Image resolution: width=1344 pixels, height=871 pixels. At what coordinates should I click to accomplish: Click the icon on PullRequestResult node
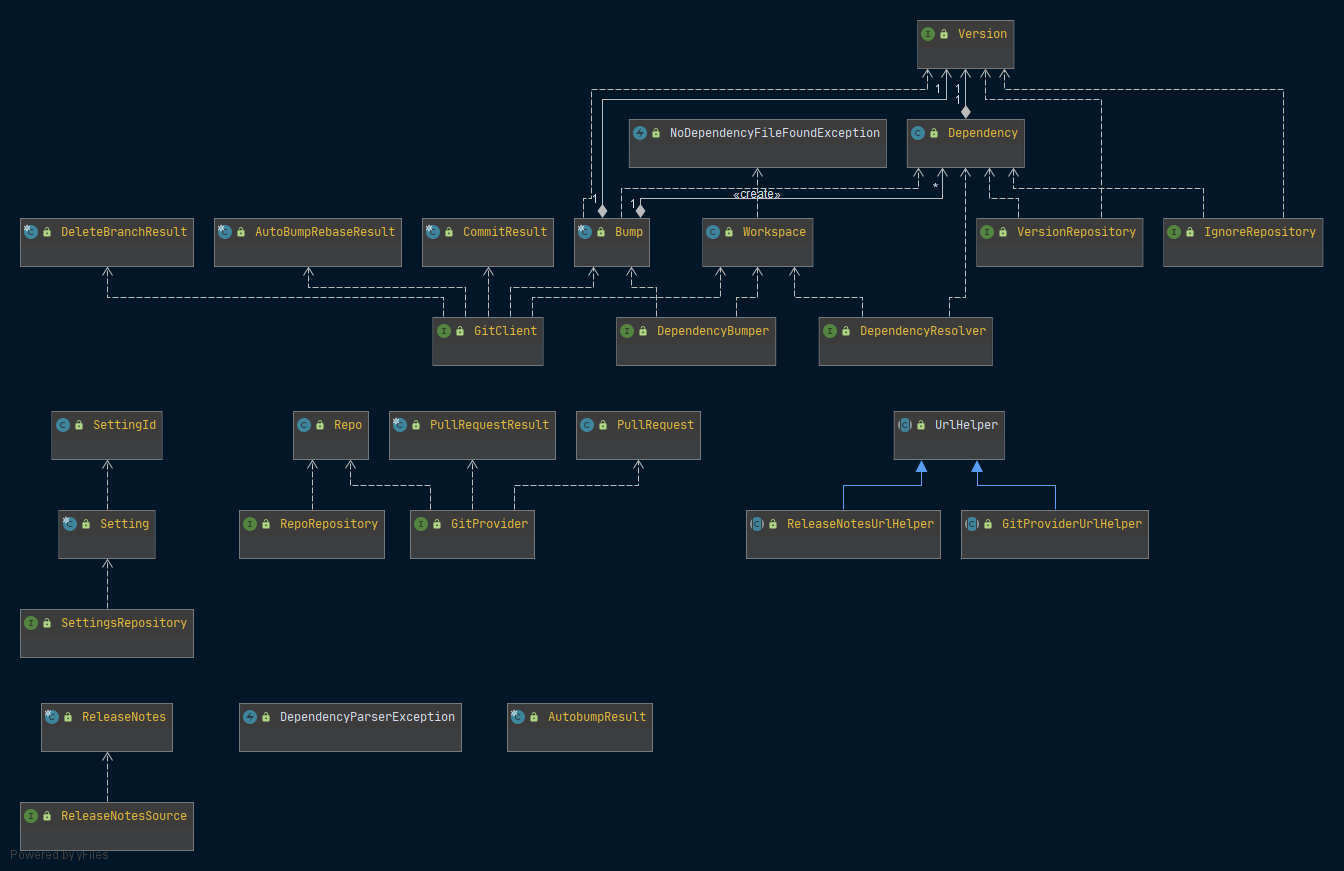pos(400,425)
